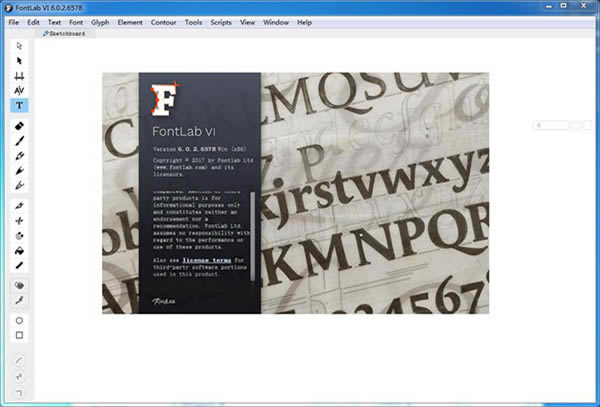Select the Fill bucket tool
Image resolution: width=600 pixels, height=407 pixels.
(x=20, y=250)
